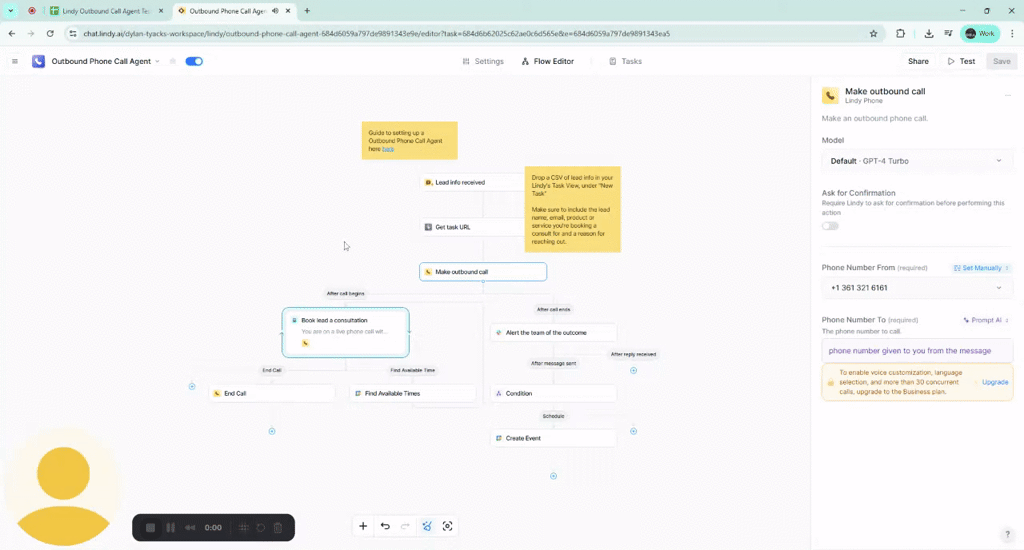Click the auto-arrange magic icon

[427, 526]
